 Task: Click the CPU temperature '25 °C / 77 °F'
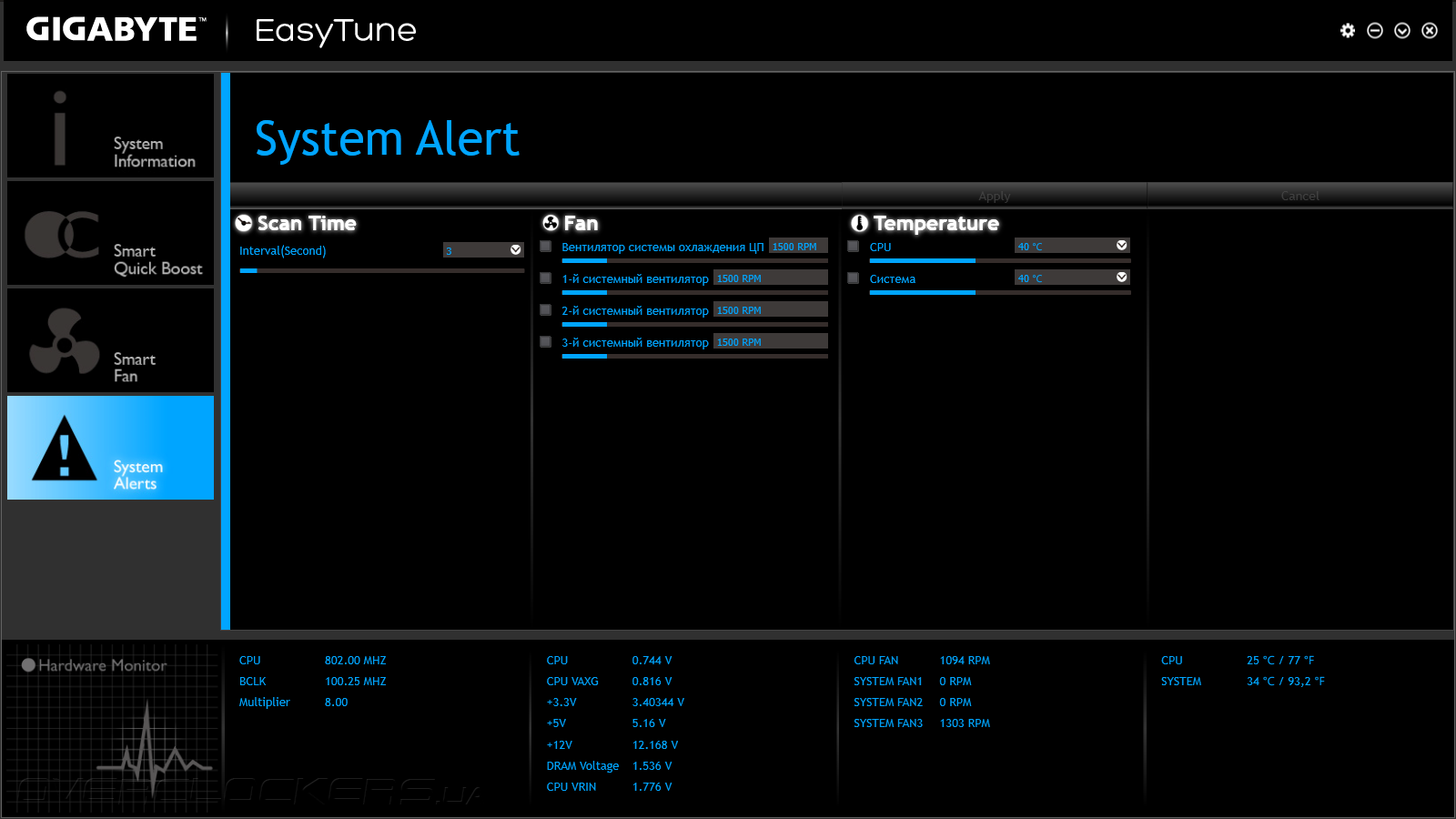[1280, 661]
